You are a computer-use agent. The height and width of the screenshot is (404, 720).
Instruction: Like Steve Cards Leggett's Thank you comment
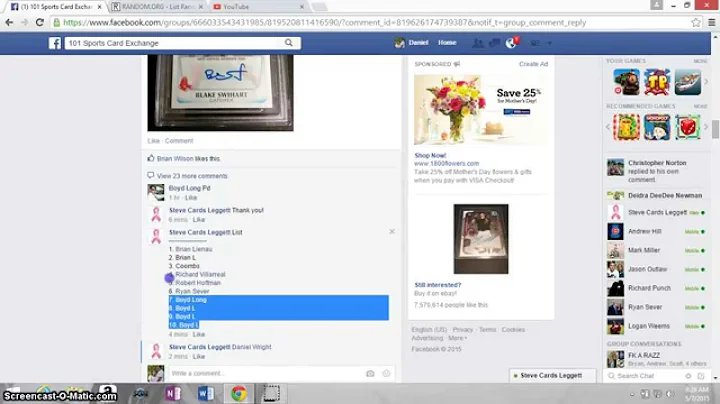click(x=198, y=219)
